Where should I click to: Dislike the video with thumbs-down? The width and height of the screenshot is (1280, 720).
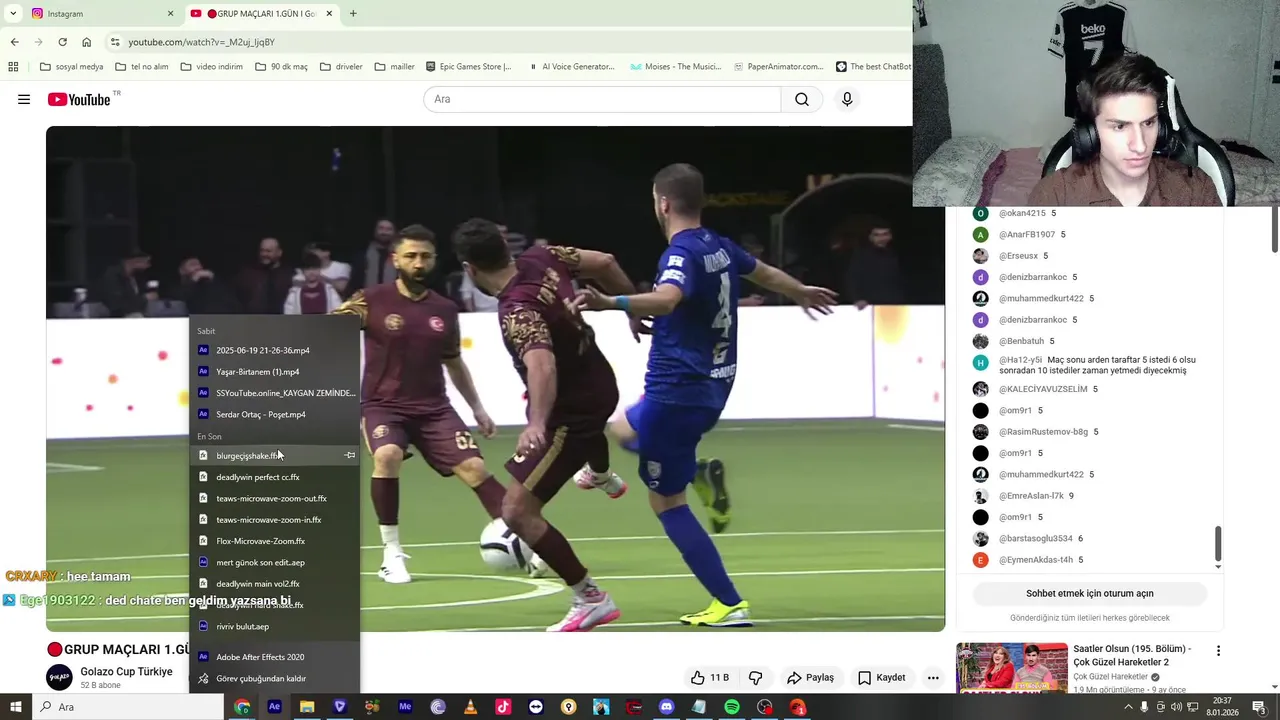tap(756, 677)
